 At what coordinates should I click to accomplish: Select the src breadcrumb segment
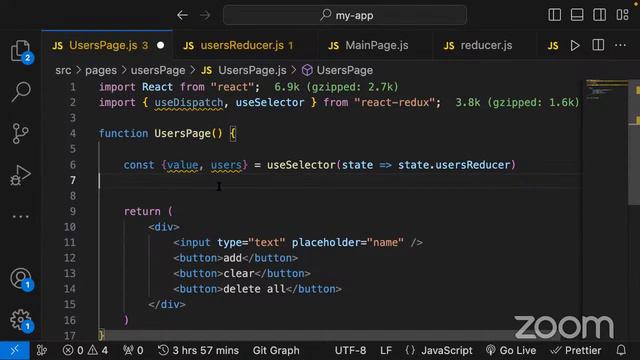[63, 70]
